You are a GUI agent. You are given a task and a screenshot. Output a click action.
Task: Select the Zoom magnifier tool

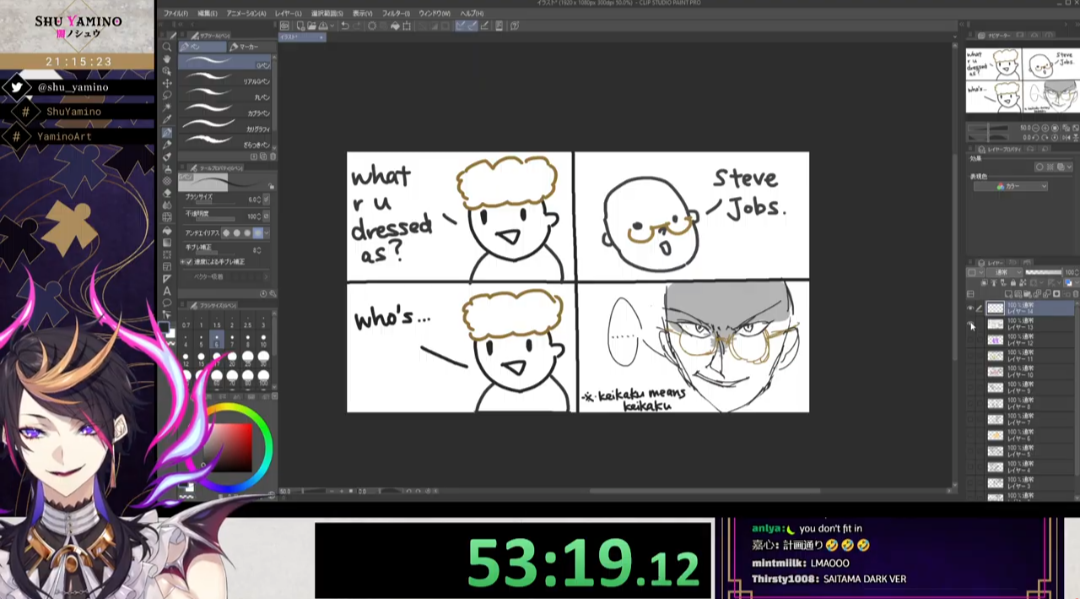(x=167, y=48)
